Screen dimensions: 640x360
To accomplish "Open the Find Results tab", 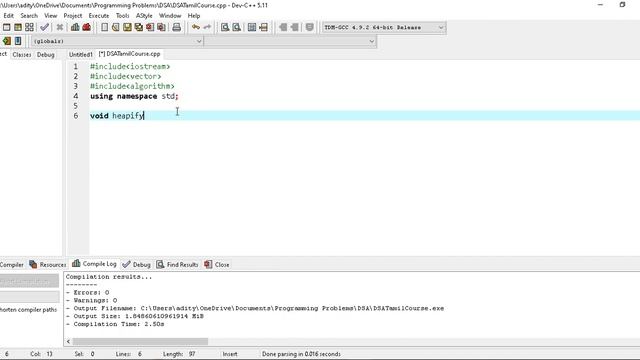I will (177, 264).
